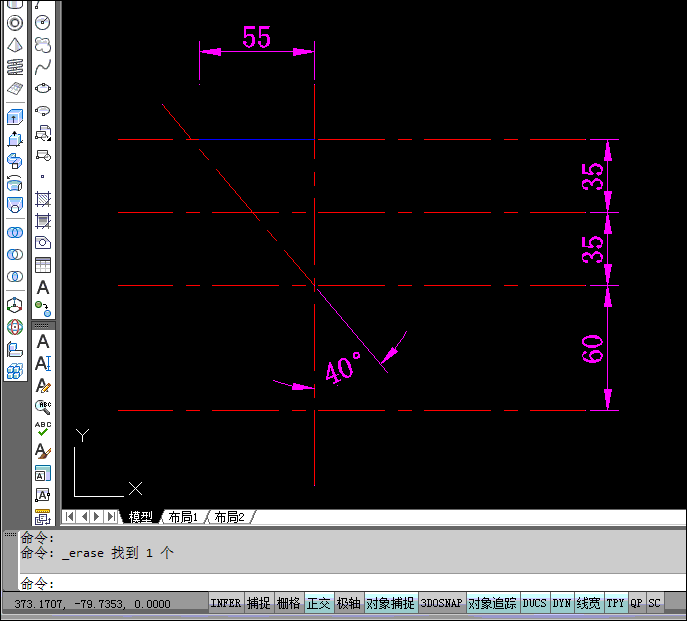
Task: Switch to the 模型 model tab
Action: pos(141,517)
